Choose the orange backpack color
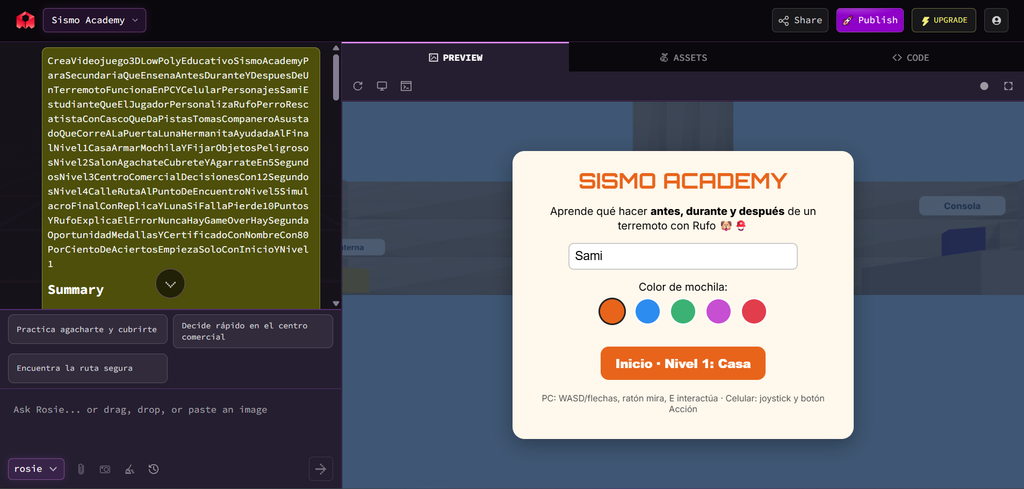Screen dimensions: 1024x489 click(x=612, y=311)
